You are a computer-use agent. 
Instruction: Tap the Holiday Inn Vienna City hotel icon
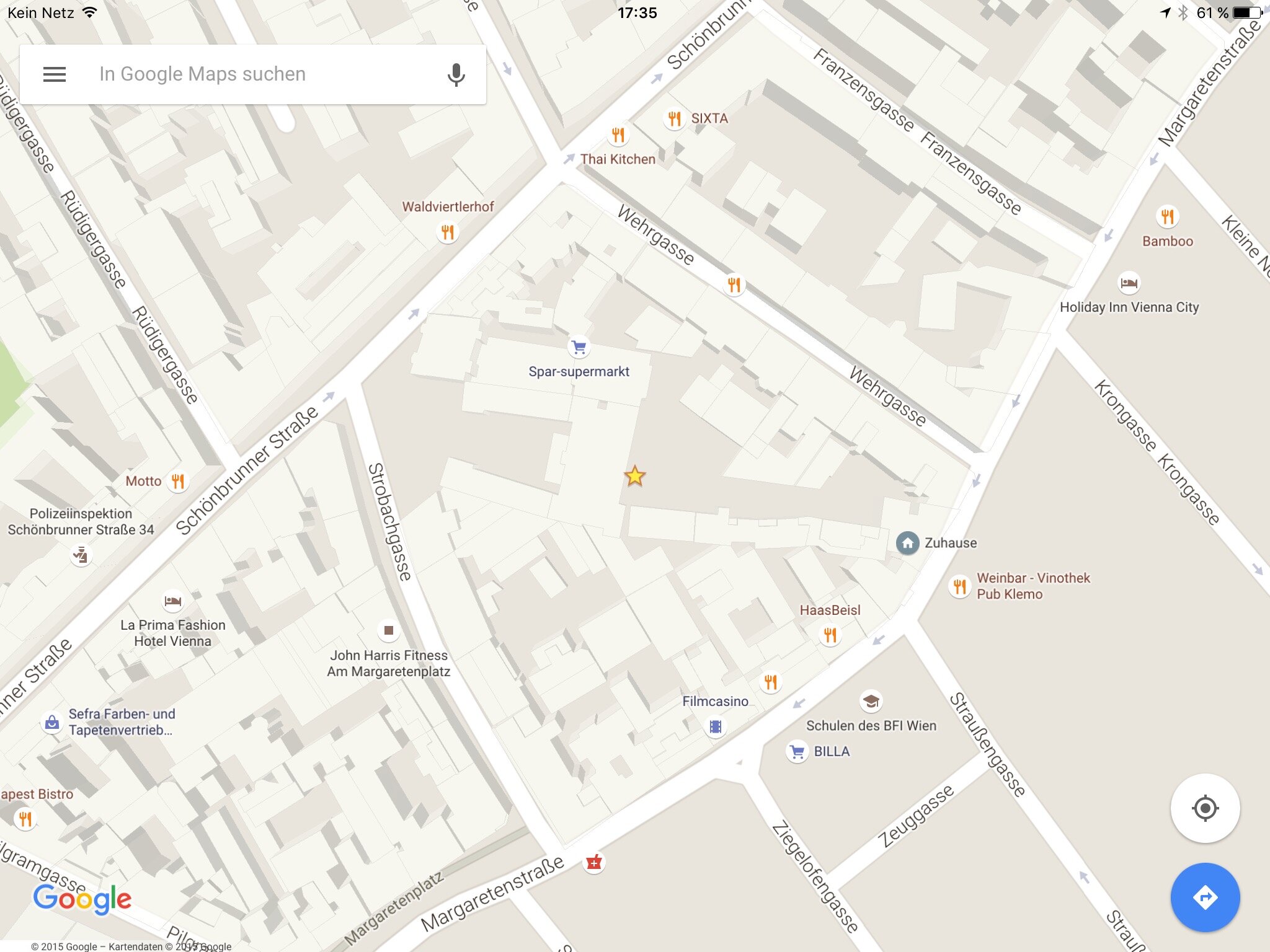pyautogui.click(x=1129, y=283)
